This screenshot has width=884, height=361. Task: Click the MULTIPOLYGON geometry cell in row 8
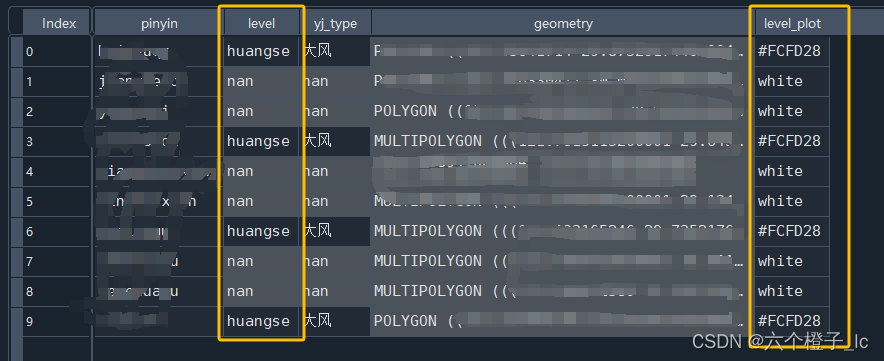click(x=563, y=291)
